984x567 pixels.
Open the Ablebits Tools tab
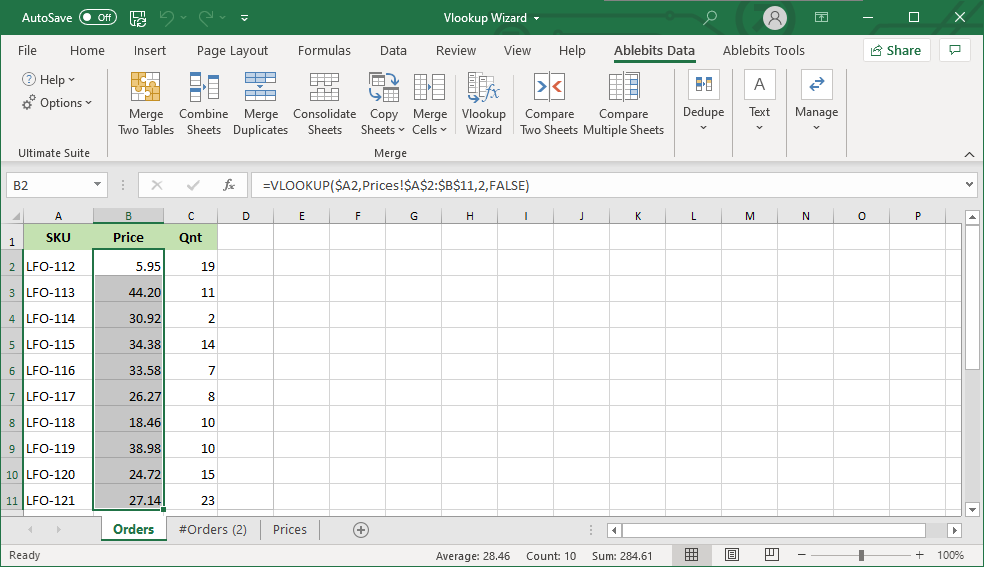pyautogui.click(x=764, y=50)
